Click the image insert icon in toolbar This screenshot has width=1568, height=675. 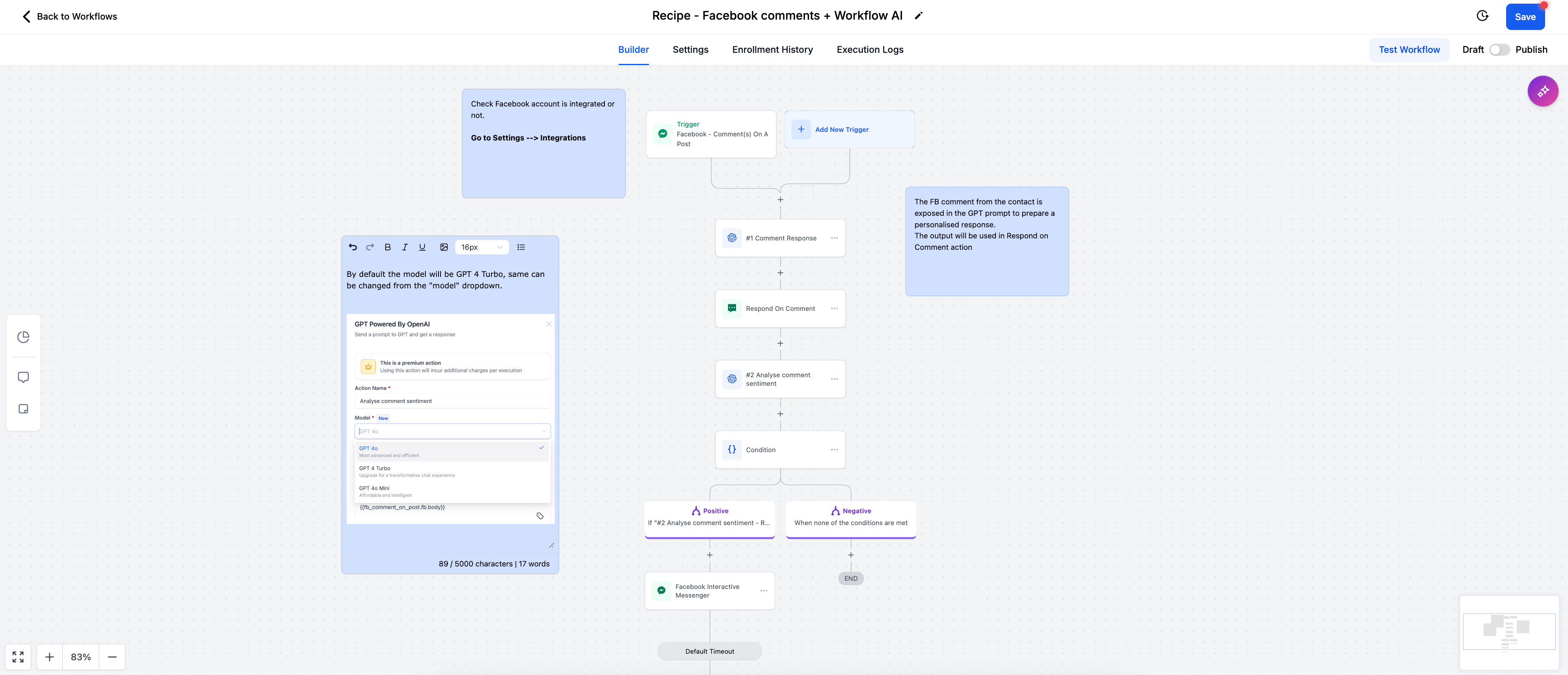[443, 247]
